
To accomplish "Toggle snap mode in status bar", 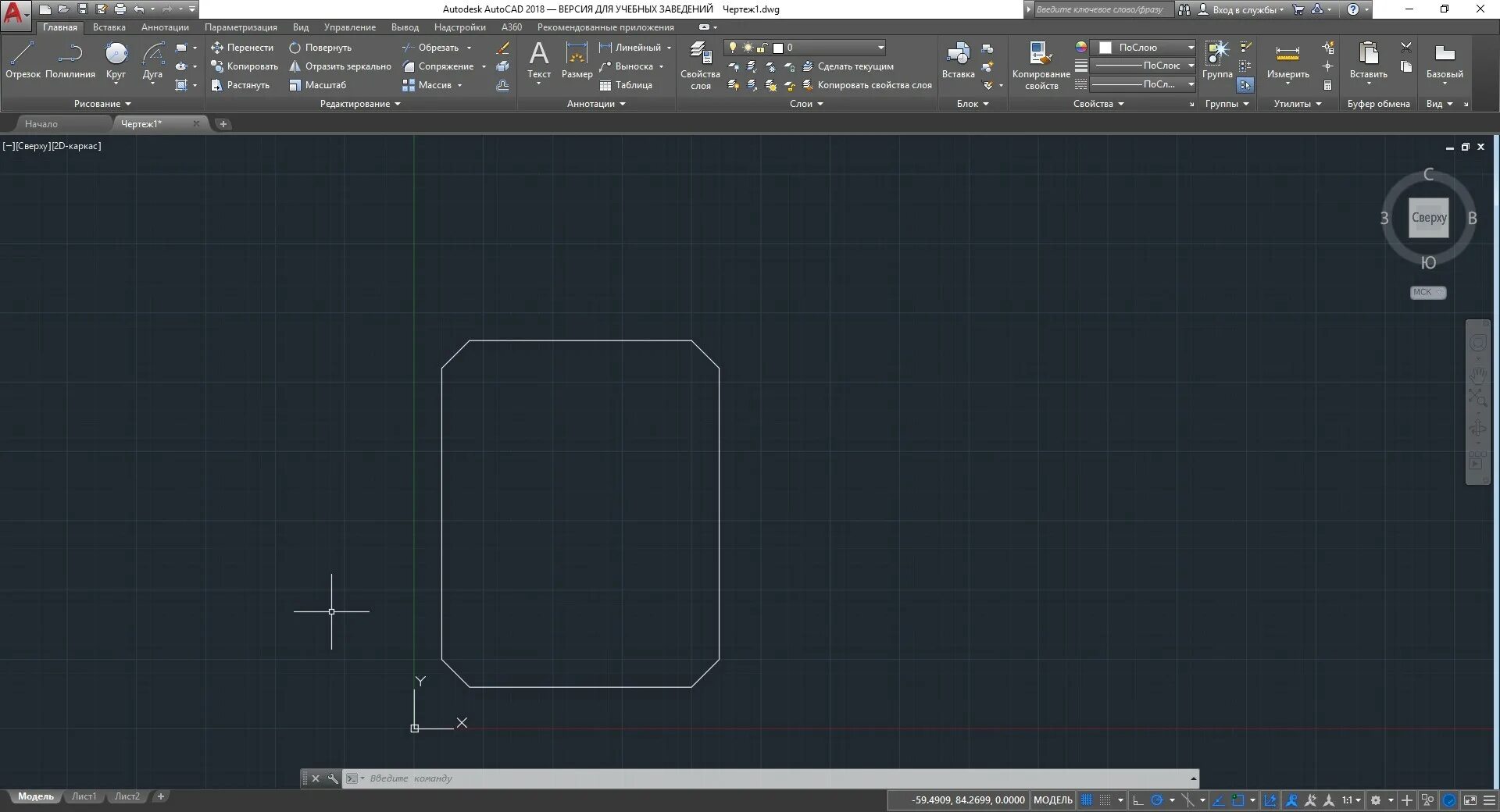I will [x=1105, y=800].
